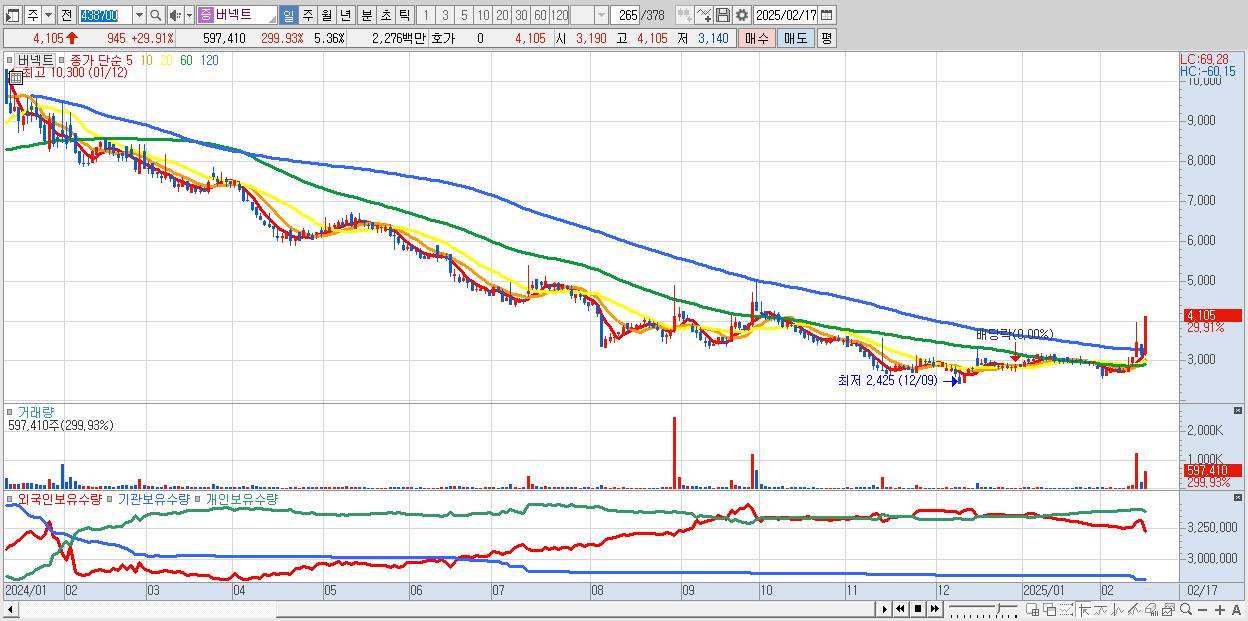Click the stock code input 438700

(x=105, y=15)
